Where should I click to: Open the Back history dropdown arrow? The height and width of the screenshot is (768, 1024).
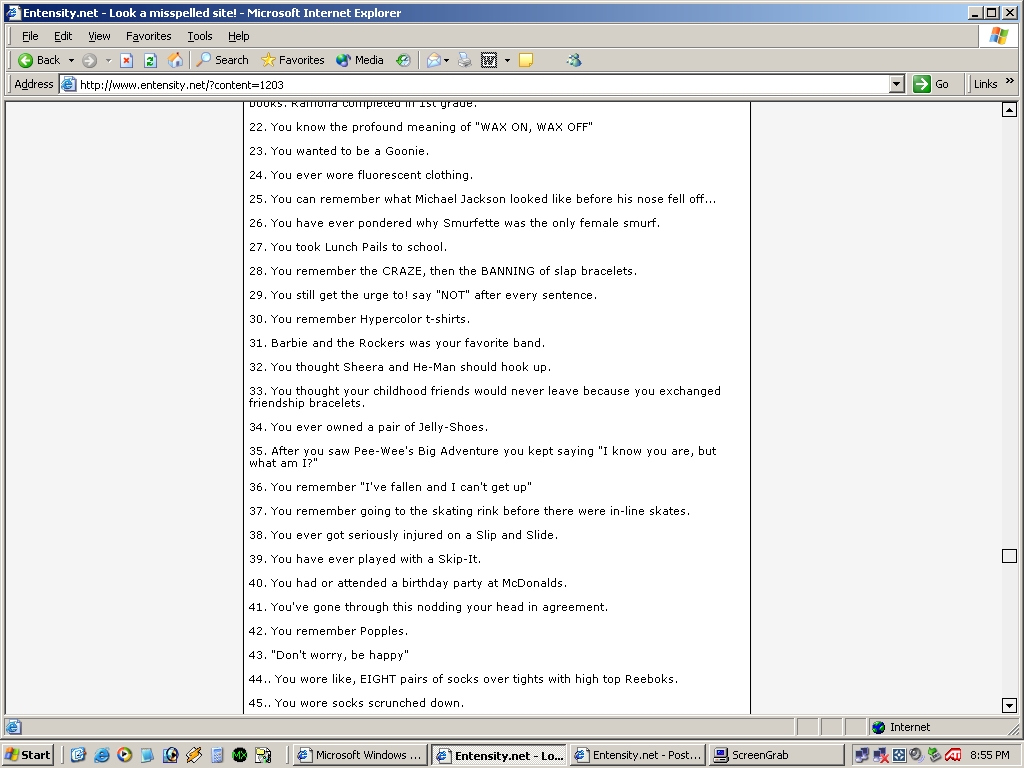click(71, 61)
